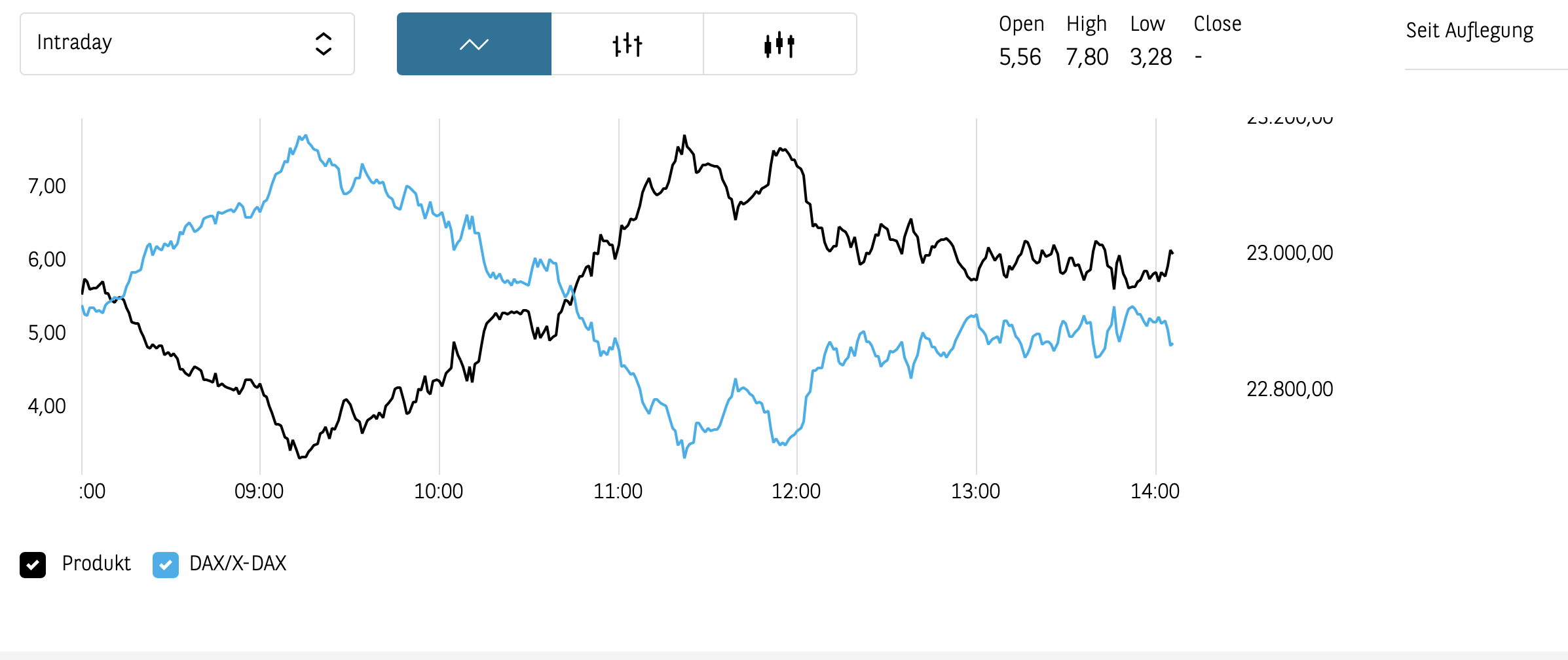Click the 14:00 time axis marker
The image size is (1568, 660).
coord(1155,491)
